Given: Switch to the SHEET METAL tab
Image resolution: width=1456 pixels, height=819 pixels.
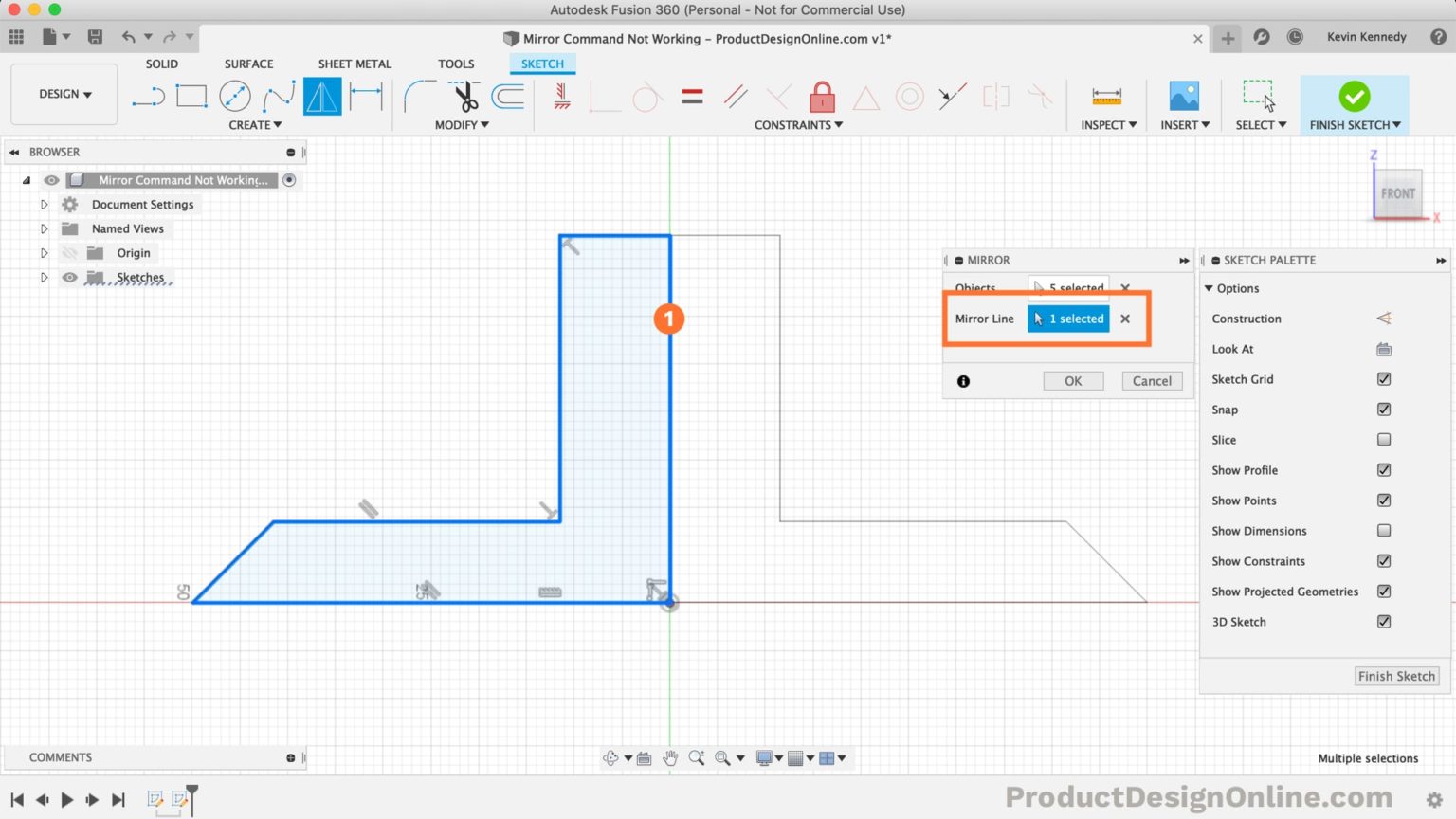Looking at the screenshot, I should pos(355,64).
